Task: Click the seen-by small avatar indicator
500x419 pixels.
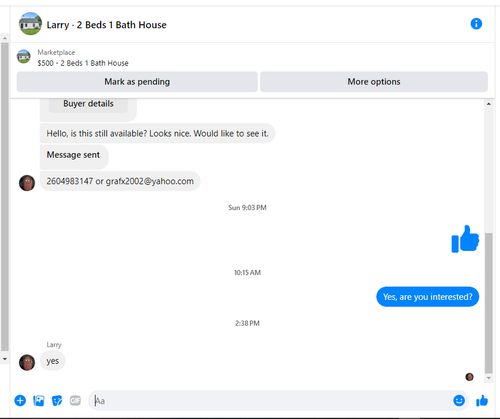Action: point(469,377)
